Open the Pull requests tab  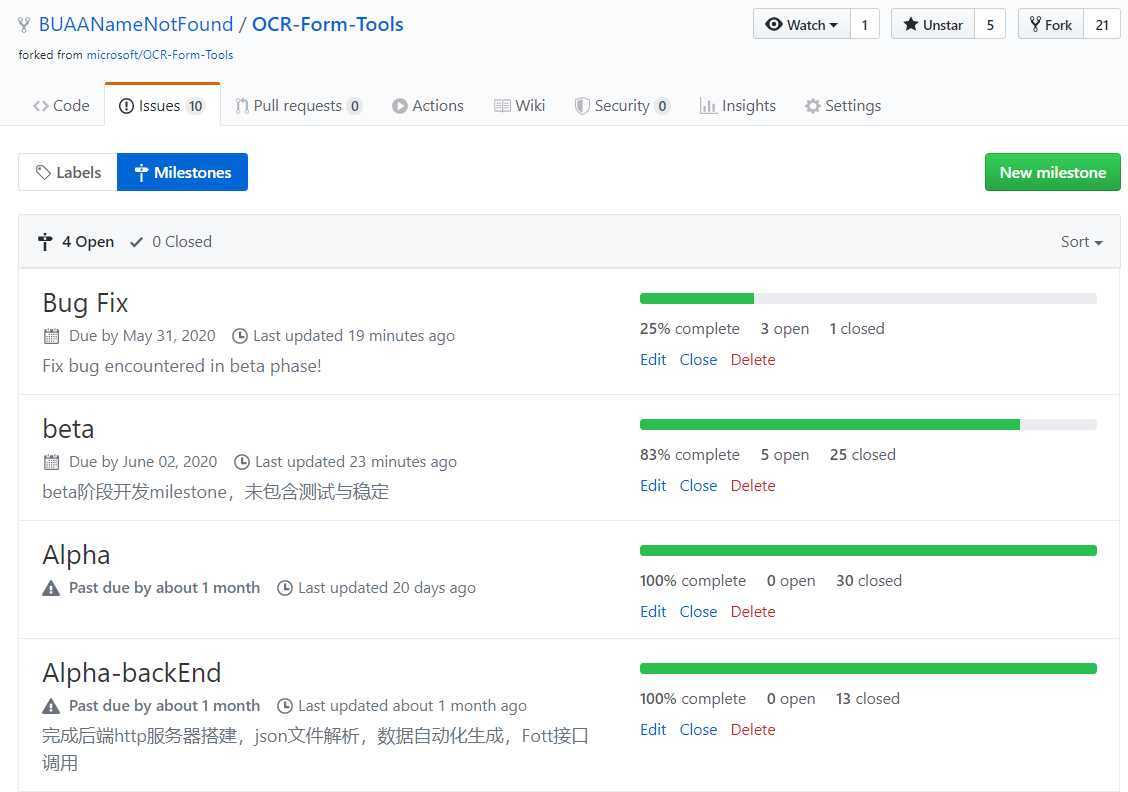(298, 106)
